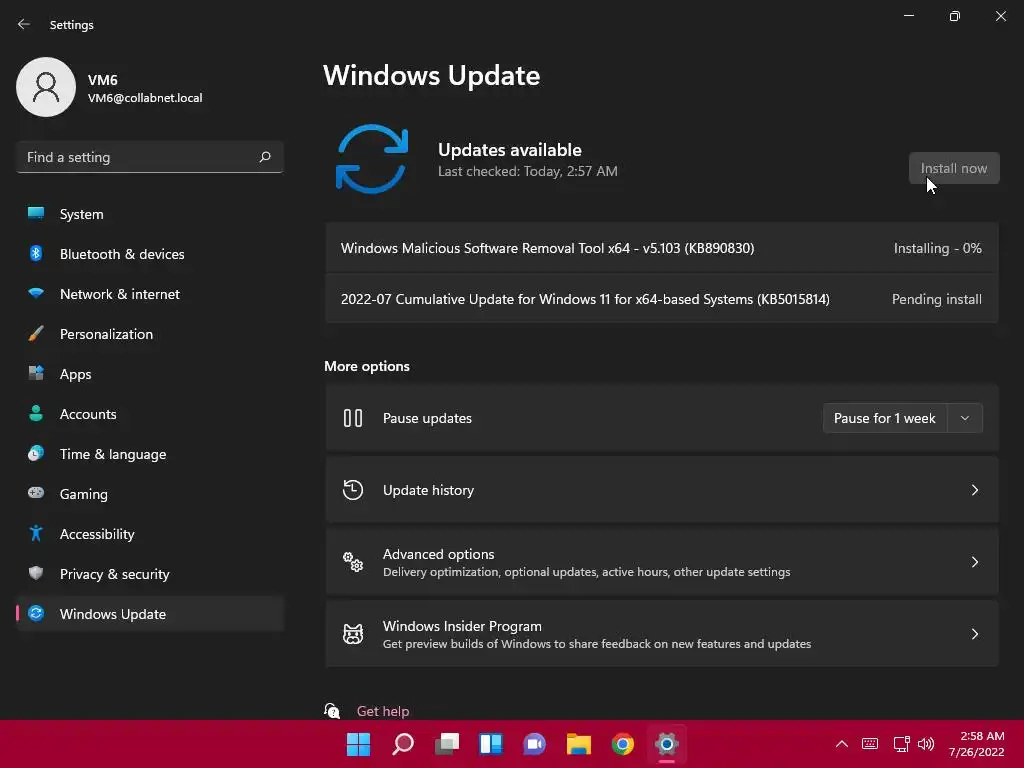Click the Get help chat icon

pos(332,711)
